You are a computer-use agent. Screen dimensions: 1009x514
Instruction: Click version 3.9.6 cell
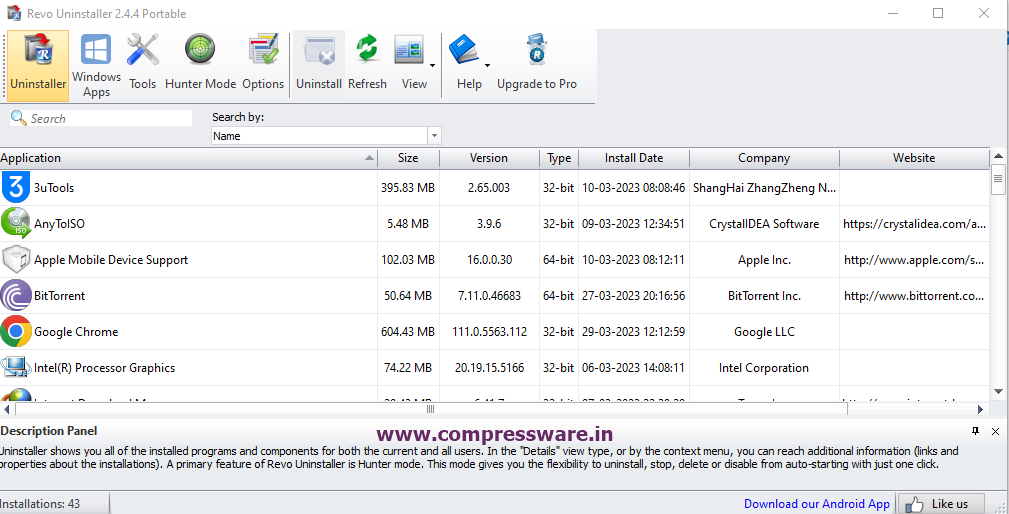(489, 224)
